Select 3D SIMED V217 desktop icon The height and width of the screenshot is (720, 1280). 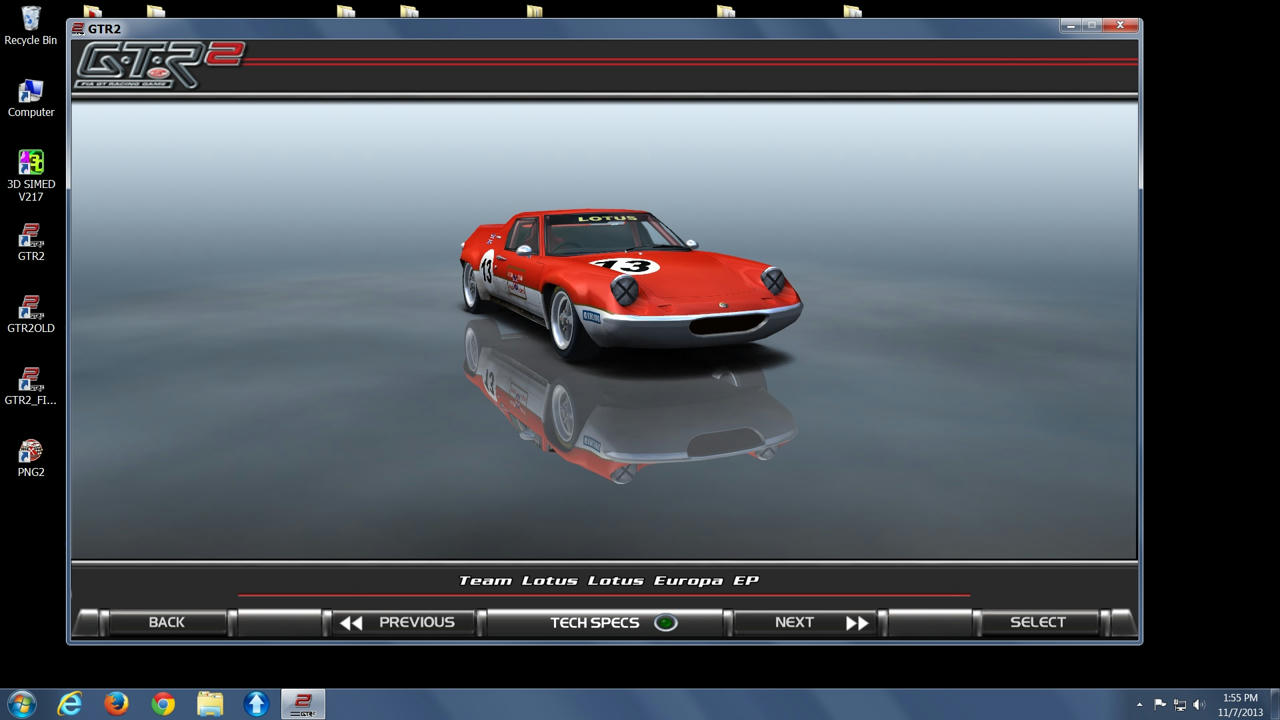tap(31, 176)
